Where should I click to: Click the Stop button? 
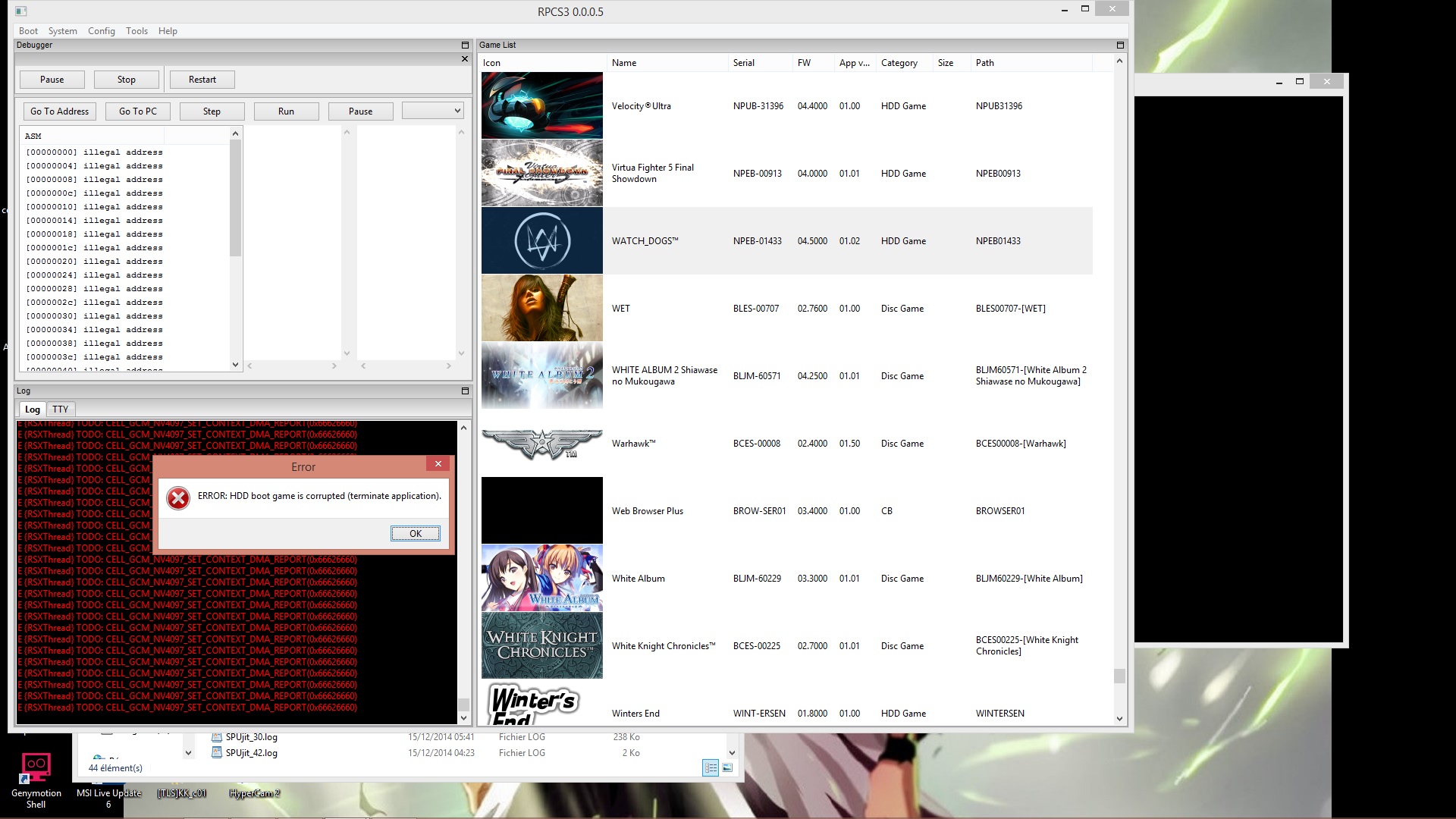(127, 80)
